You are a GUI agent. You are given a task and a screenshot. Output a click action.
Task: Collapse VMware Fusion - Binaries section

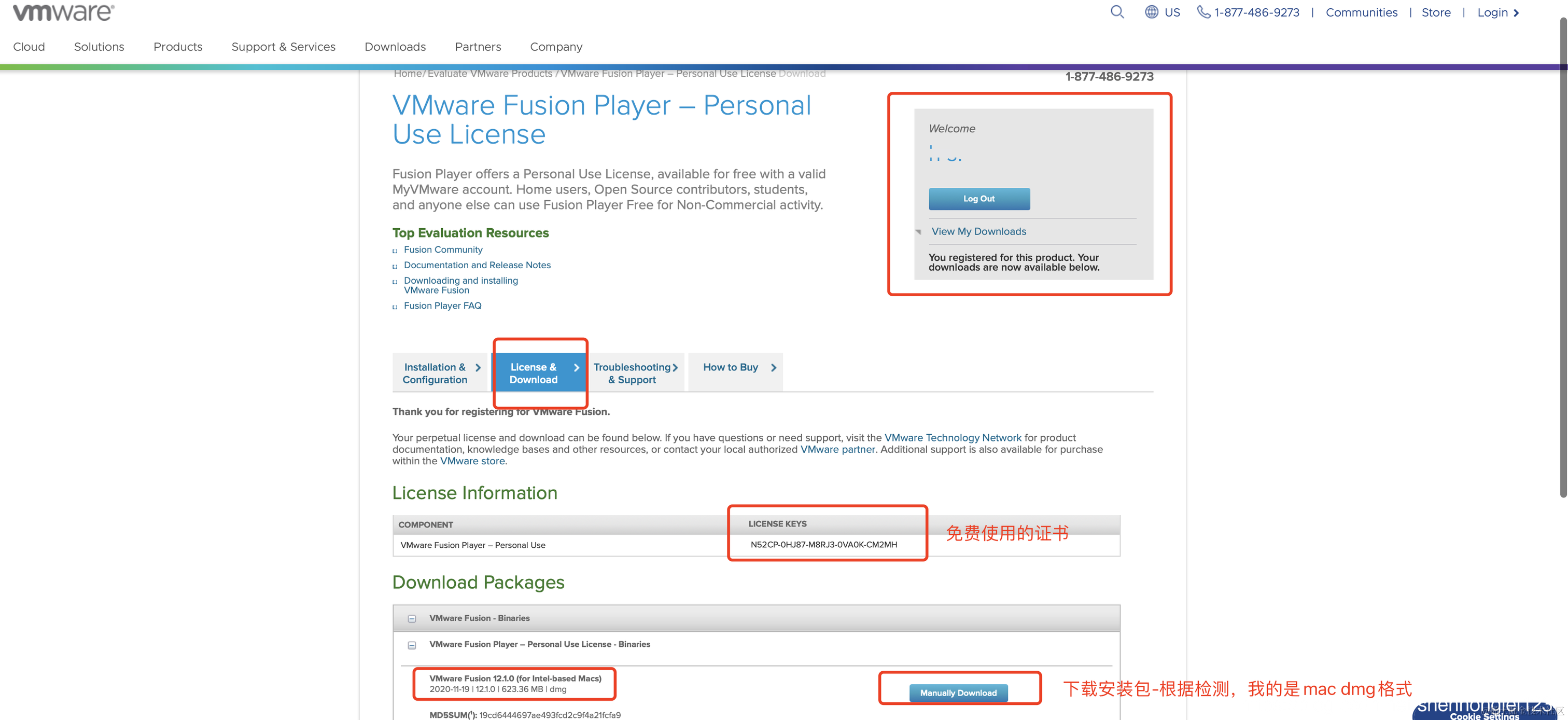click(412, 618)
